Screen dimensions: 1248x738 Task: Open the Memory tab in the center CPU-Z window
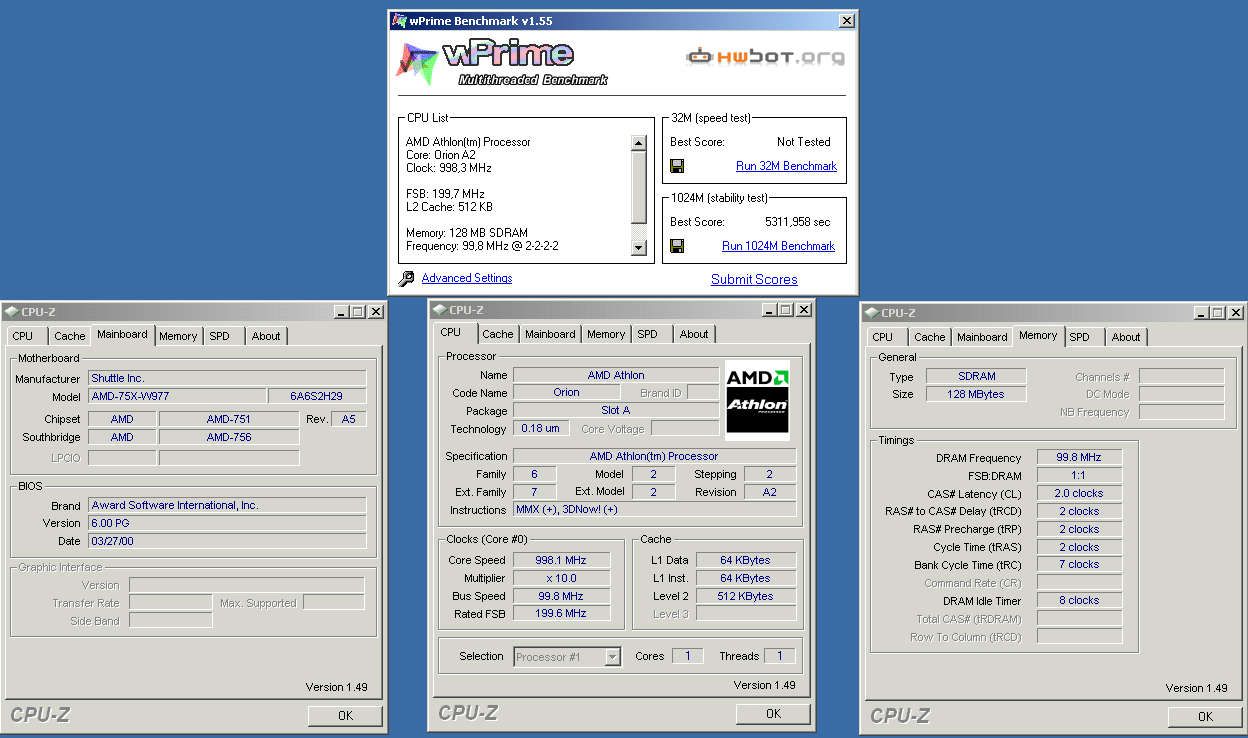click(606, 334)
